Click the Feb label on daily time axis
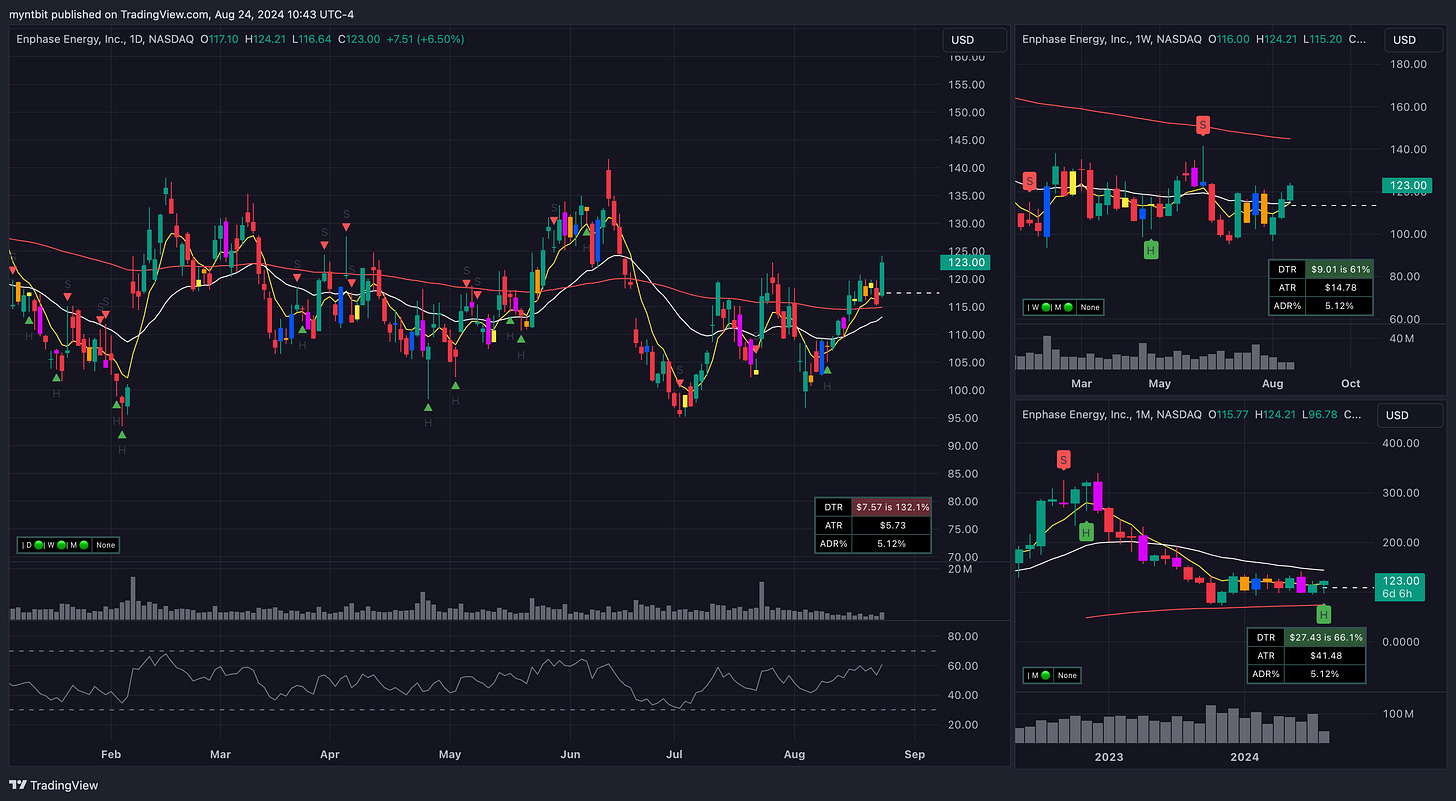 [x=111, y=756]
